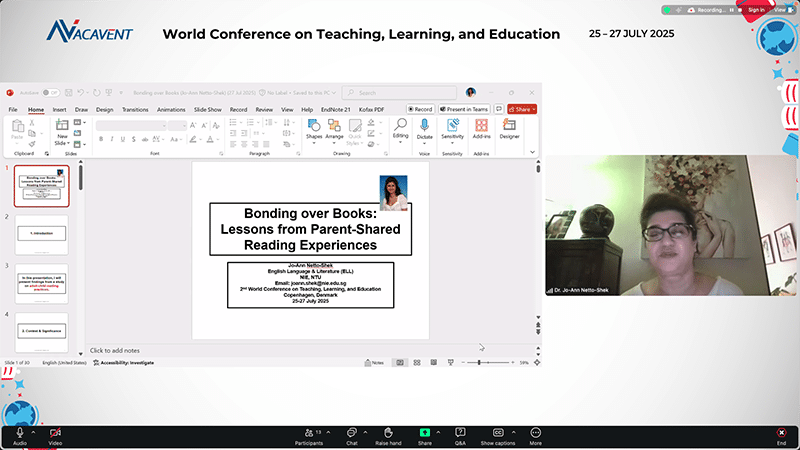The width and height of the screenshot is (800, 450).
Task: Unmute using the Zoom Audio microphone icon
Action: tap(20, 432)
